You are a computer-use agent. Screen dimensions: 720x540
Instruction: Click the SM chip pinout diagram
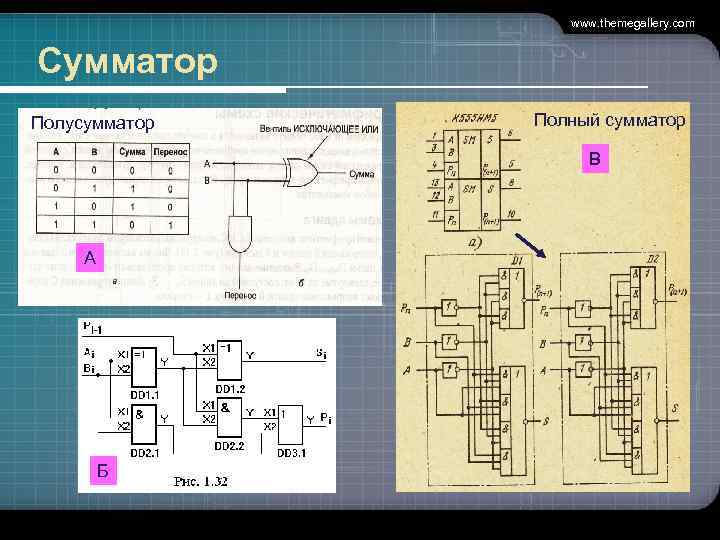tap(473, 180)
